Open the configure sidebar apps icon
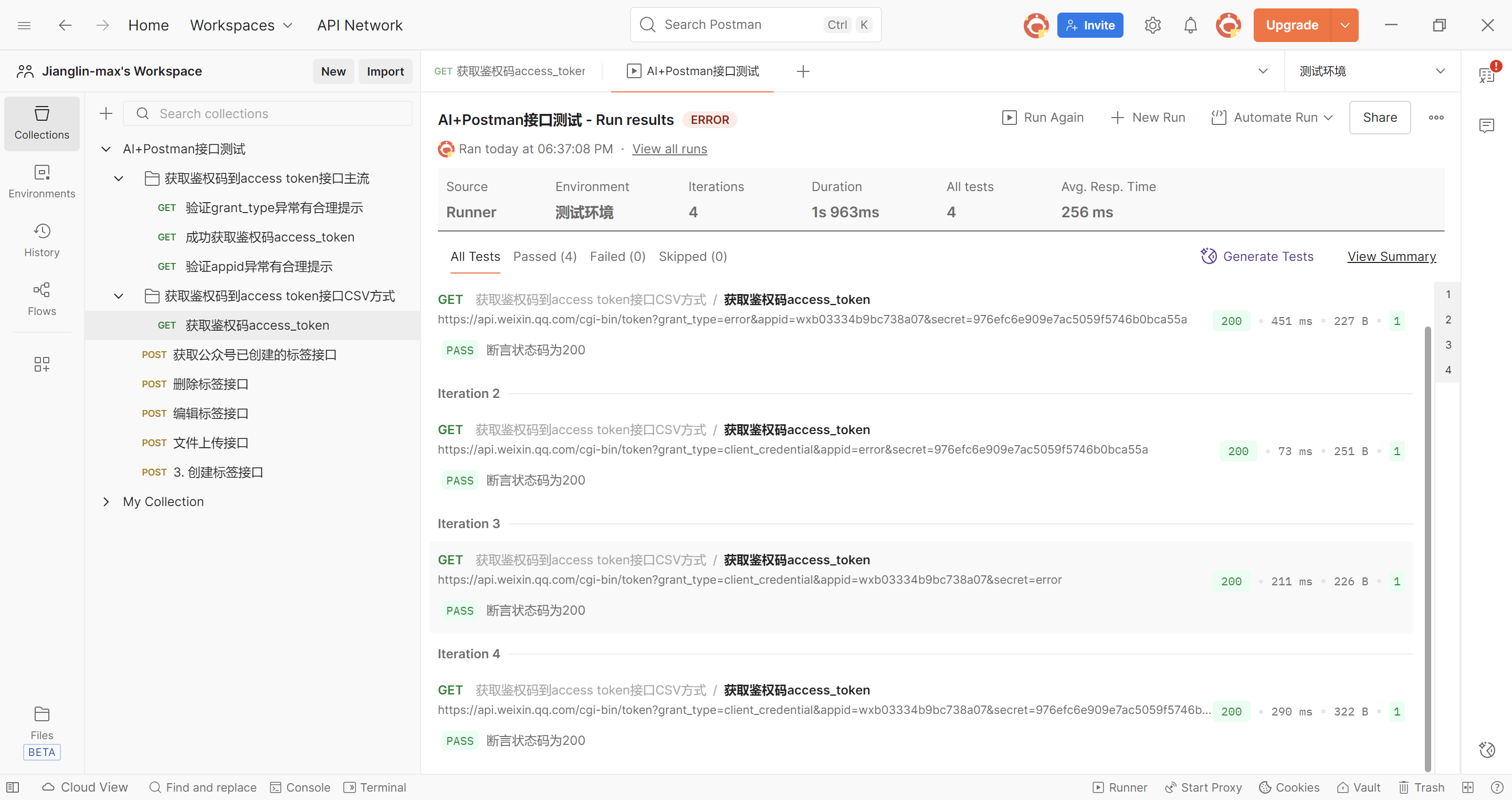1512x800 pixels. tap(41, 364)
